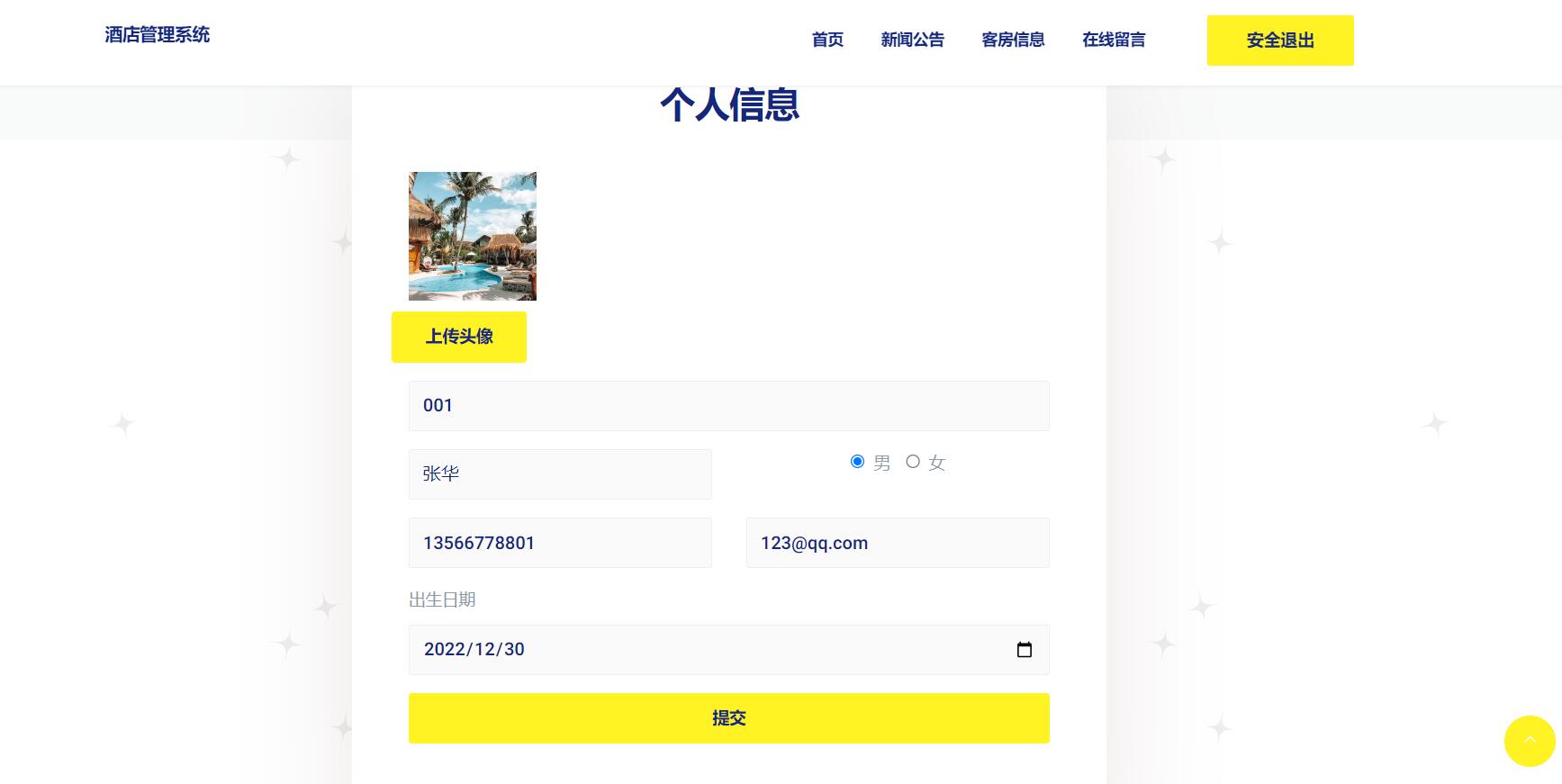Viewport: 1562px width, 784px height.
Task: Focus the account field containing 001
Action: pos(729,406)
